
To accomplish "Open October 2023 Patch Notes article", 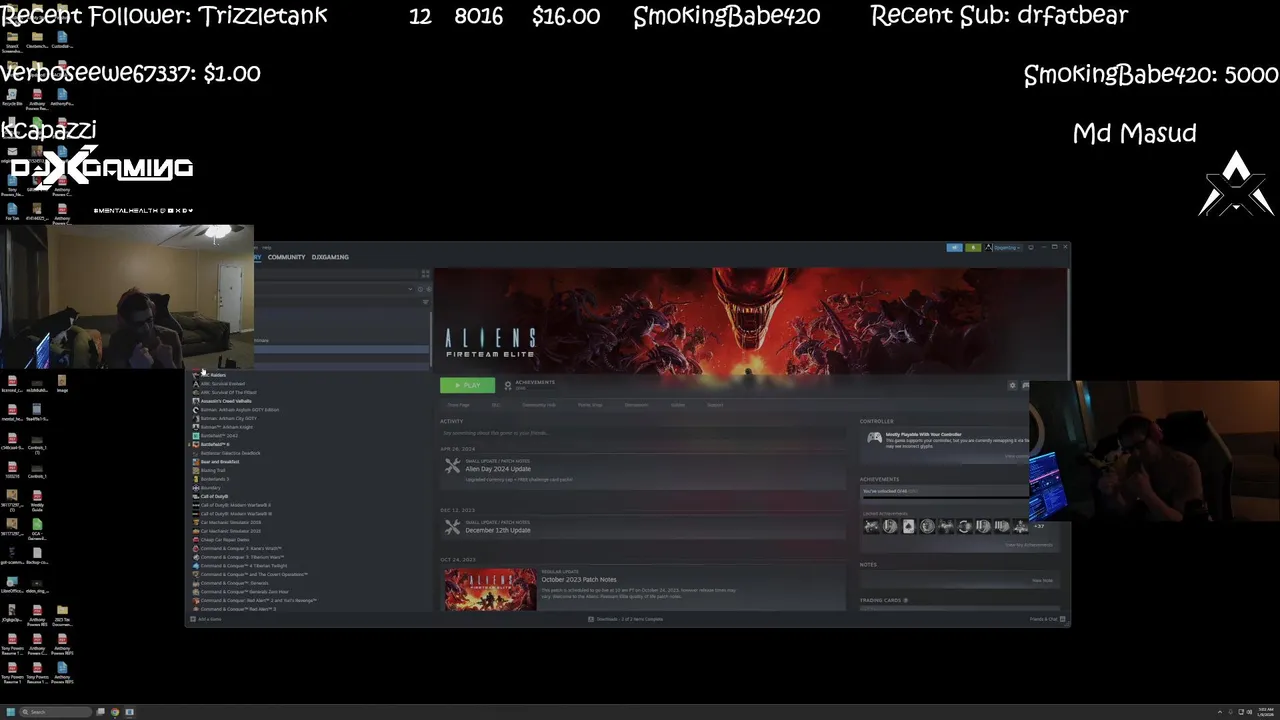I will coord(579,580).
